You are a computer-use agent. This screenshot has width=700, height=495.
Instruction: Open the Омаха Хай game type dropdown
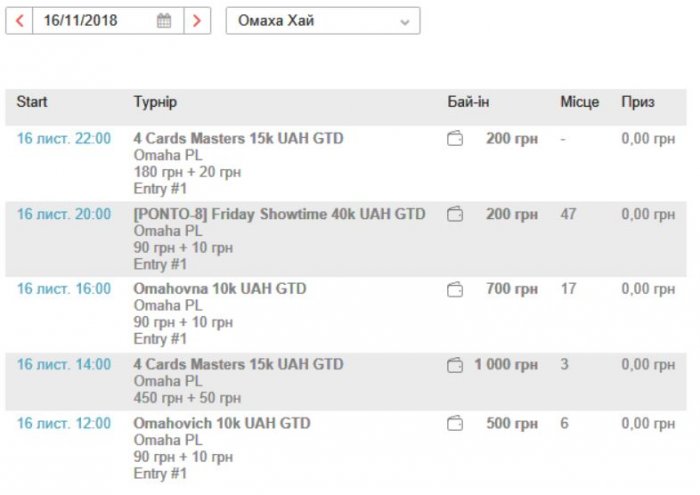(x=322, y=21)
